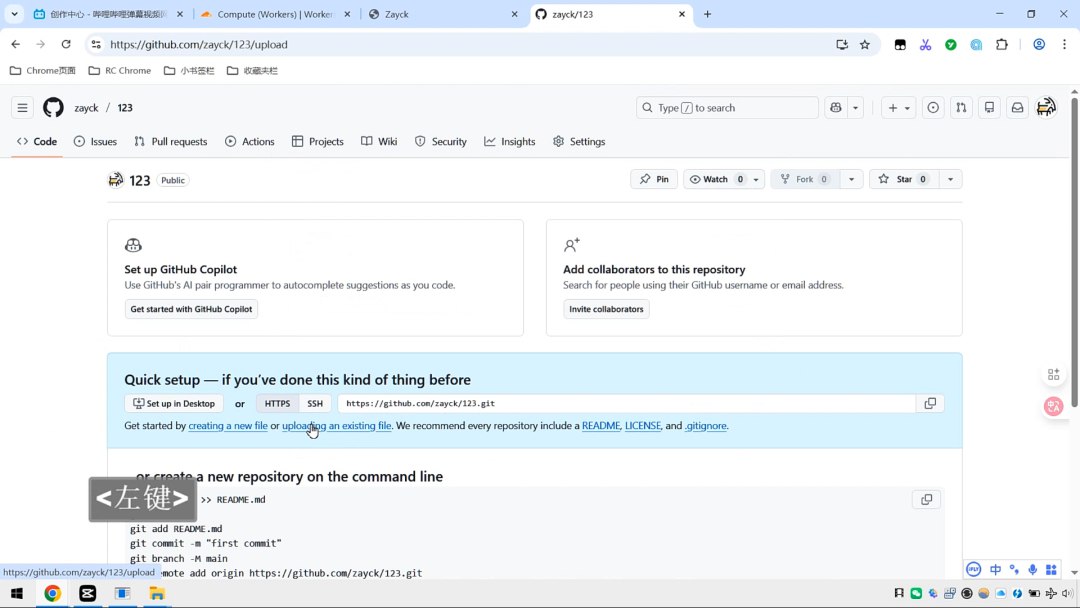Open the GitHub hamburger navigation menu

pyautogui.click(x=22, y=108)
